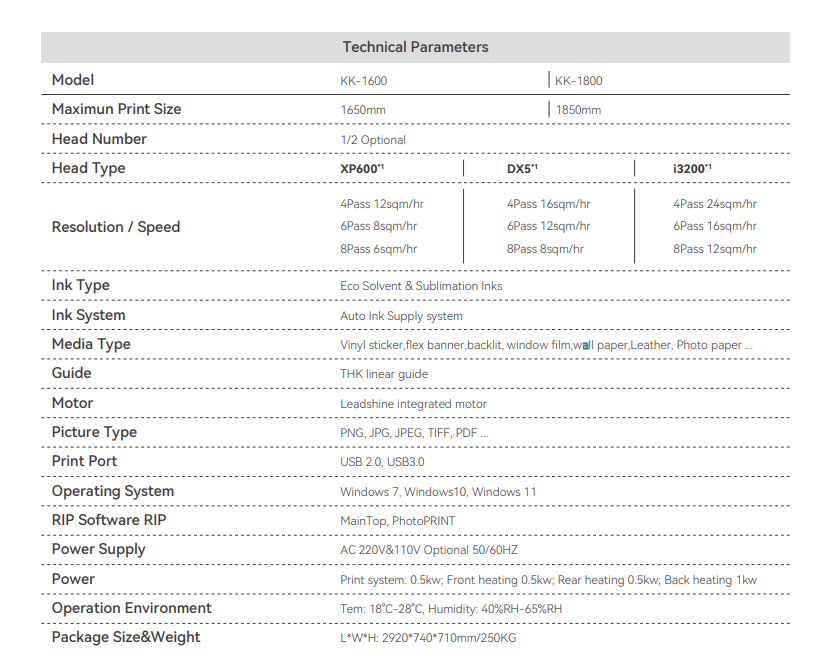Screen dimensions: 835x660
Task: Click the 1650mm print size value
Action: tap(363, 110)
